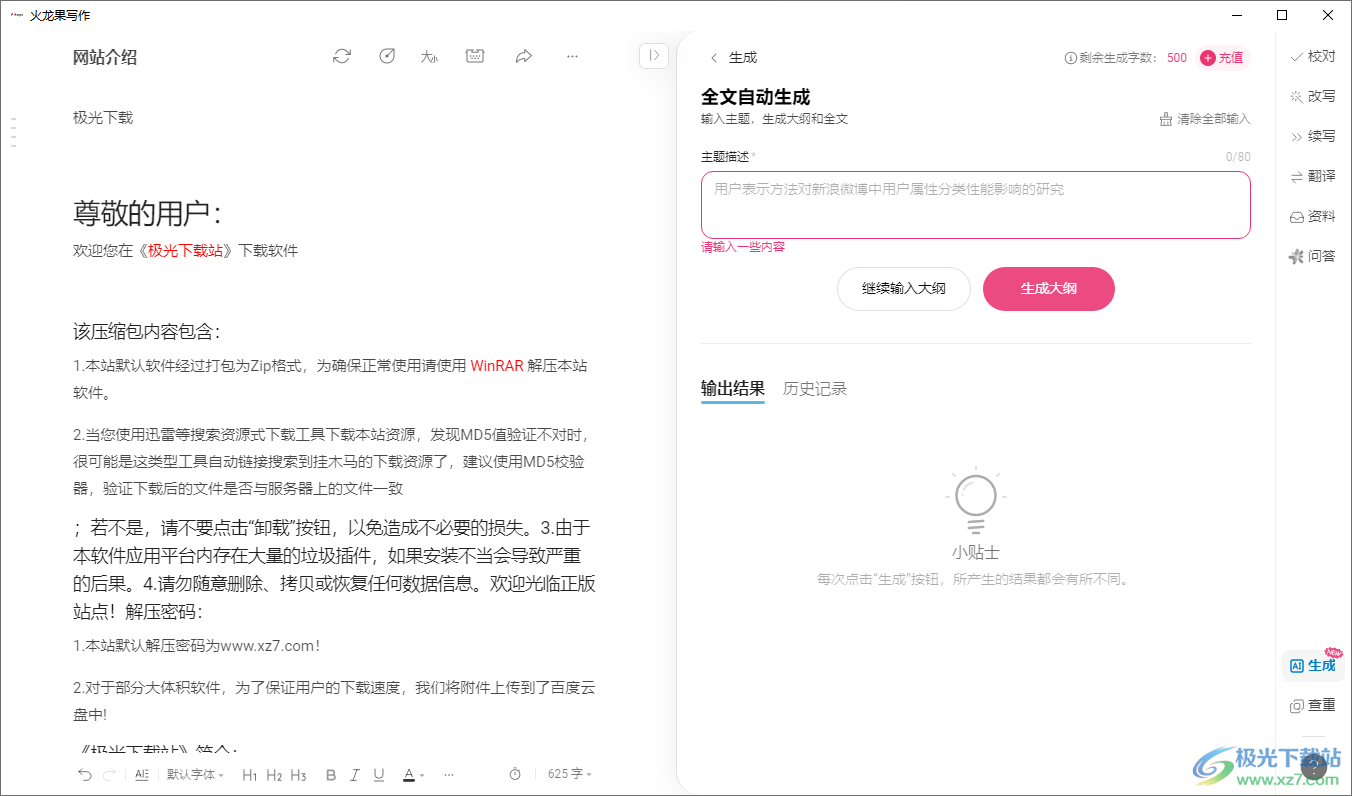The image size is (1352, 796).
Task: Open 问答 Q&A tool in sidebar
Action: pos(1313,256)
